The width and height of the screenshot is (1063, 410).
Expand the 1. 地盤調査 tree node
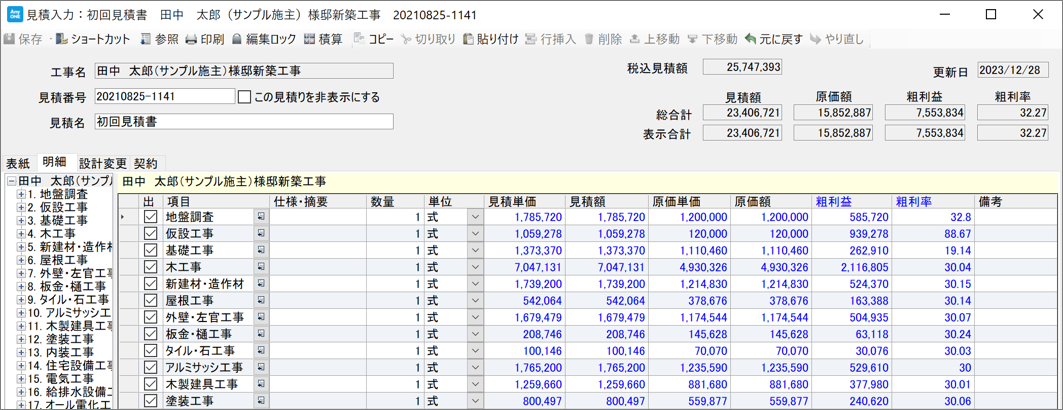pyautogui.click(x=21, y=194)
